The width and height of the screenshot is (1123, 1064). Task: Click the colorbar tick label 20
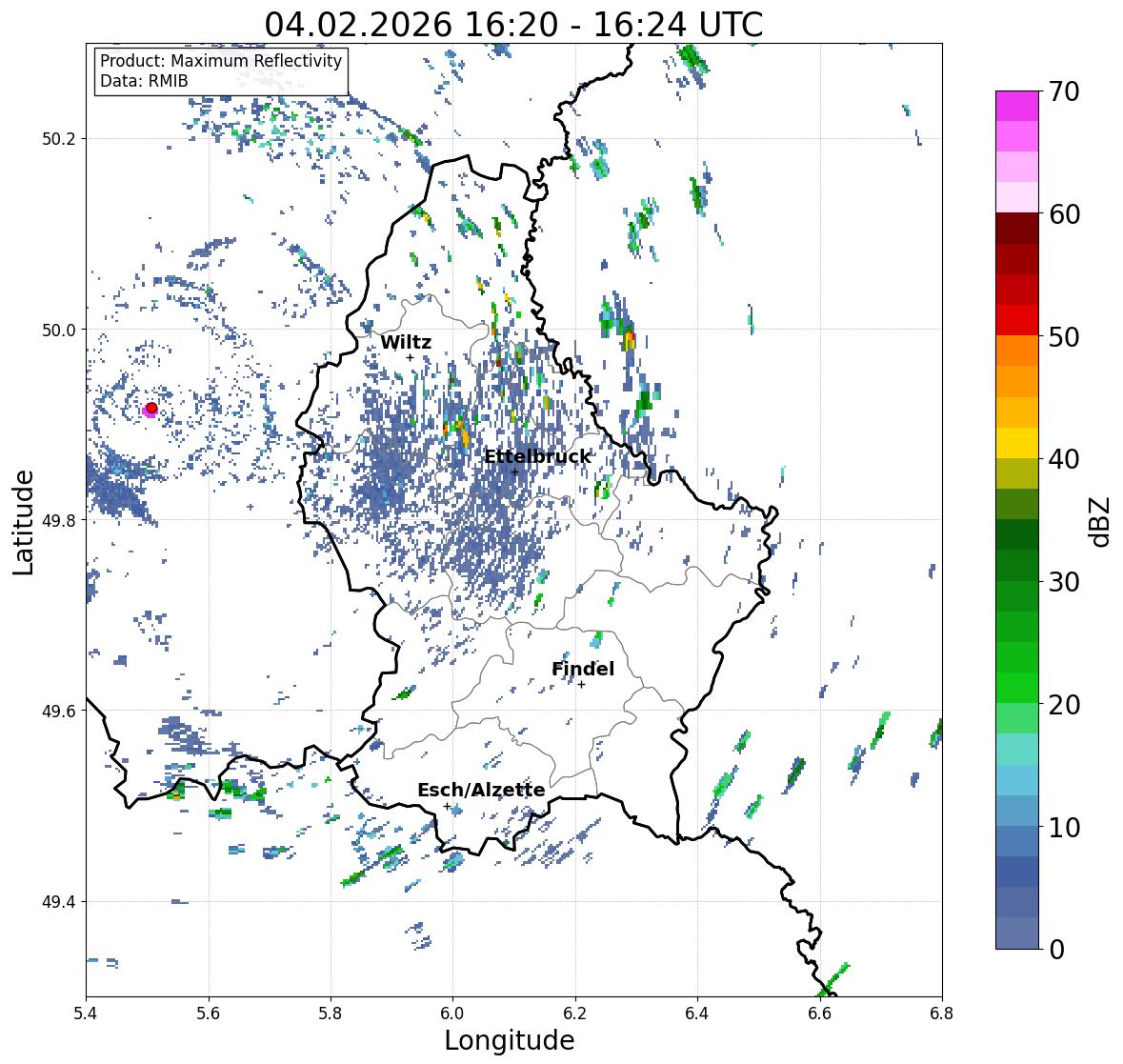tap(1064, 705)
